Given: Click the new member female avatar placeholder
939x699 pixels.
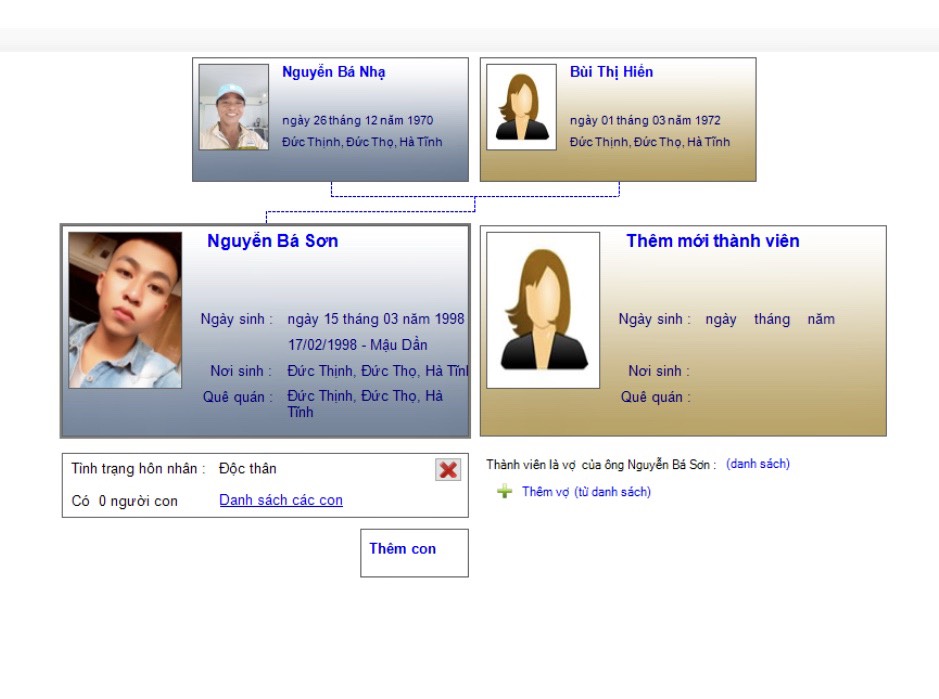Looking at the screenshot, I should click(x=543, y=310).
